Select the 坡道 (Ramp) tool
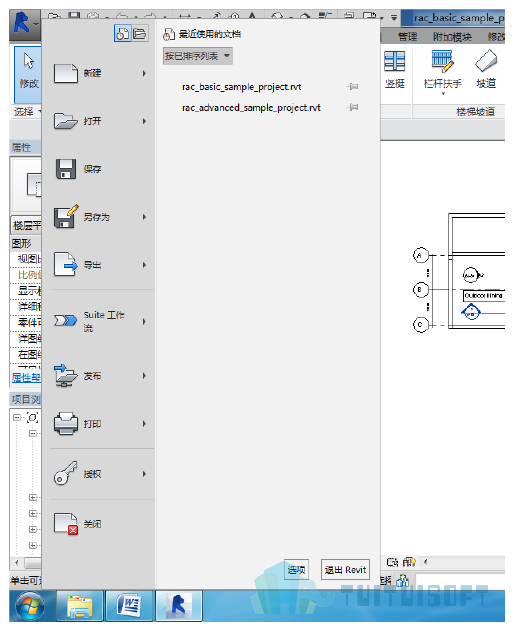 point(486,69)
